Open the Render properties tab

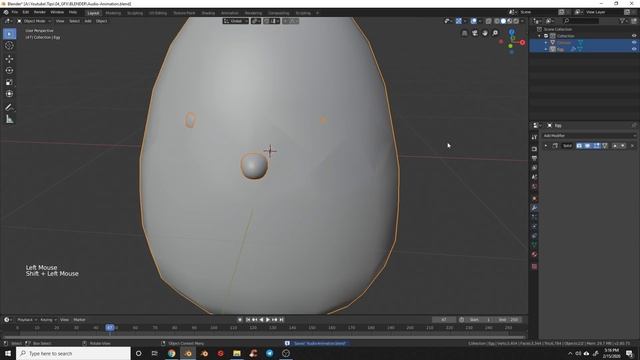coord(534,149)
